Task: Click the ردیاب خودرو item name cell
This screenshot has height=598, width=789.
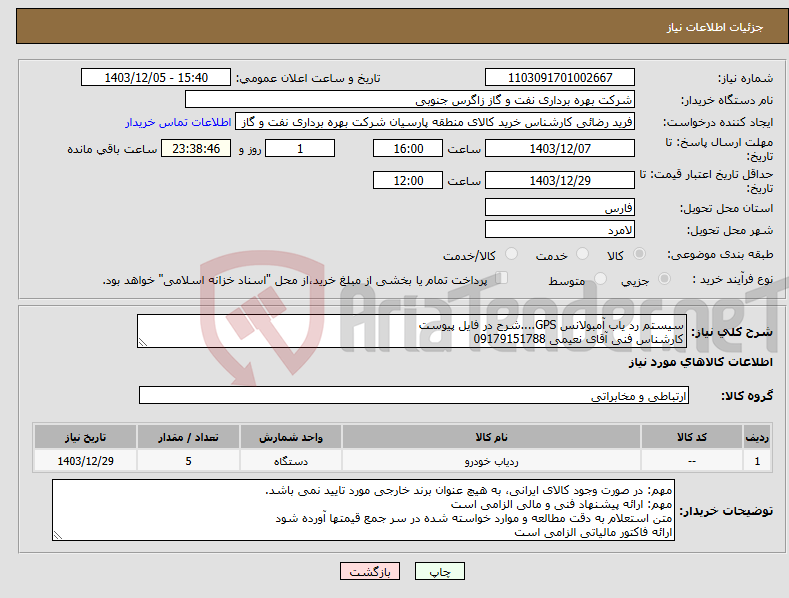Action: click(x=491, y=461)
